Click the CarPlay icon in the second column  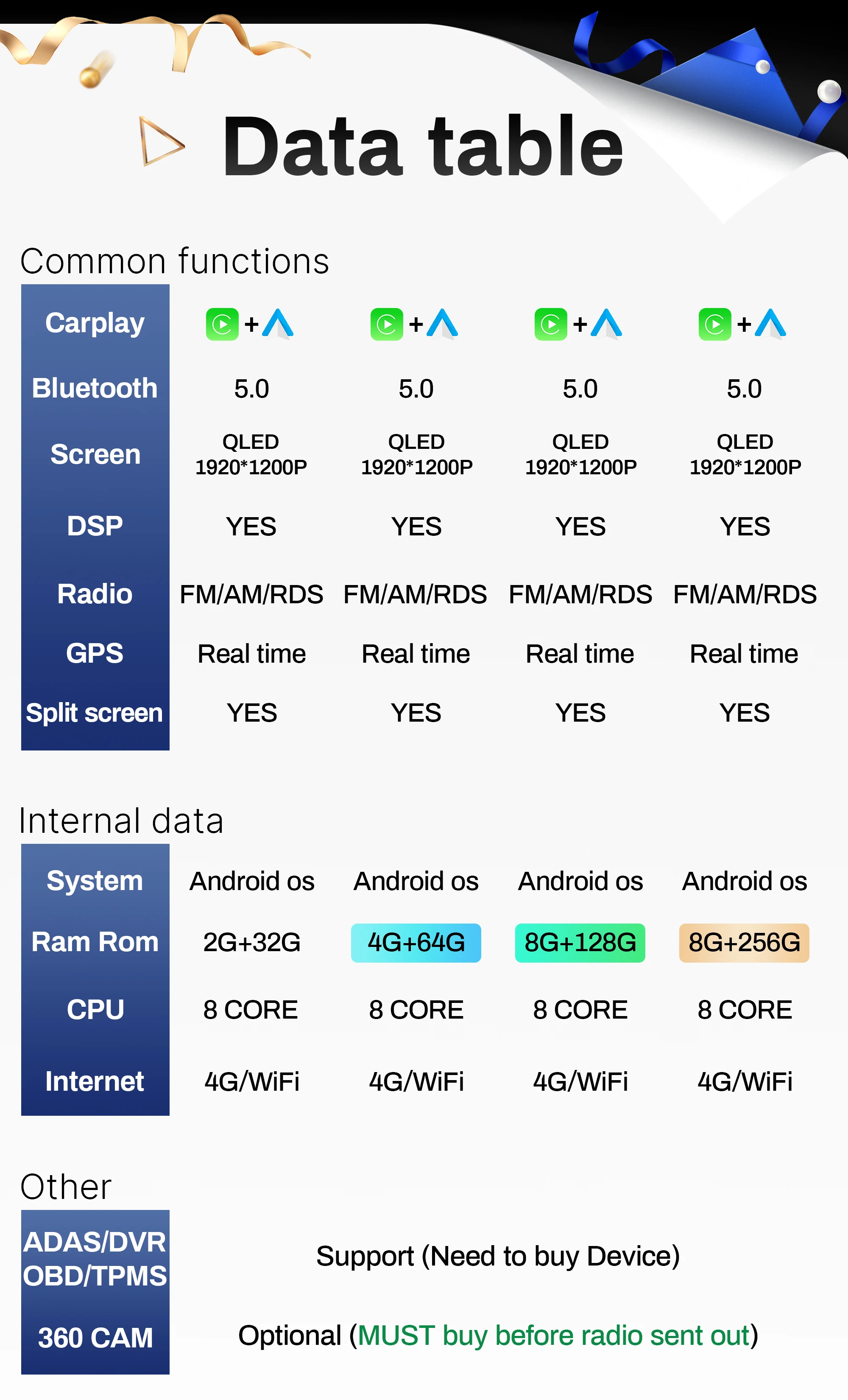coord(387,325)
